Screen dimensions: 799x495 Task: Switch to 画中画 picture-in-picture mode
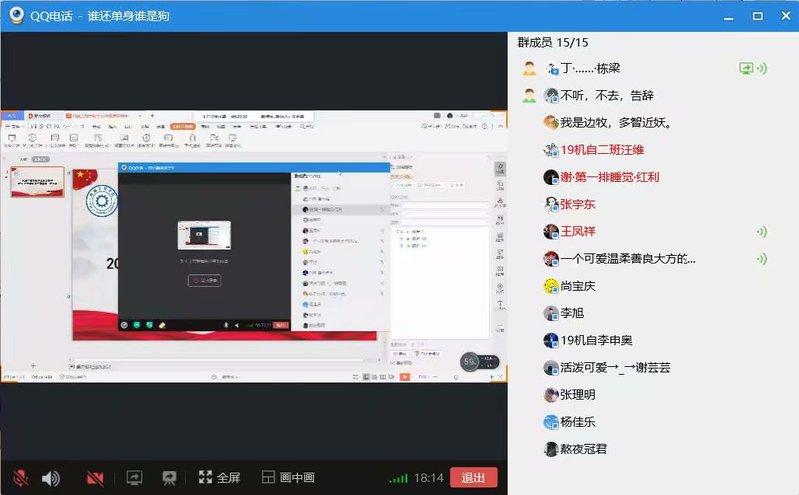click(288, 478)
